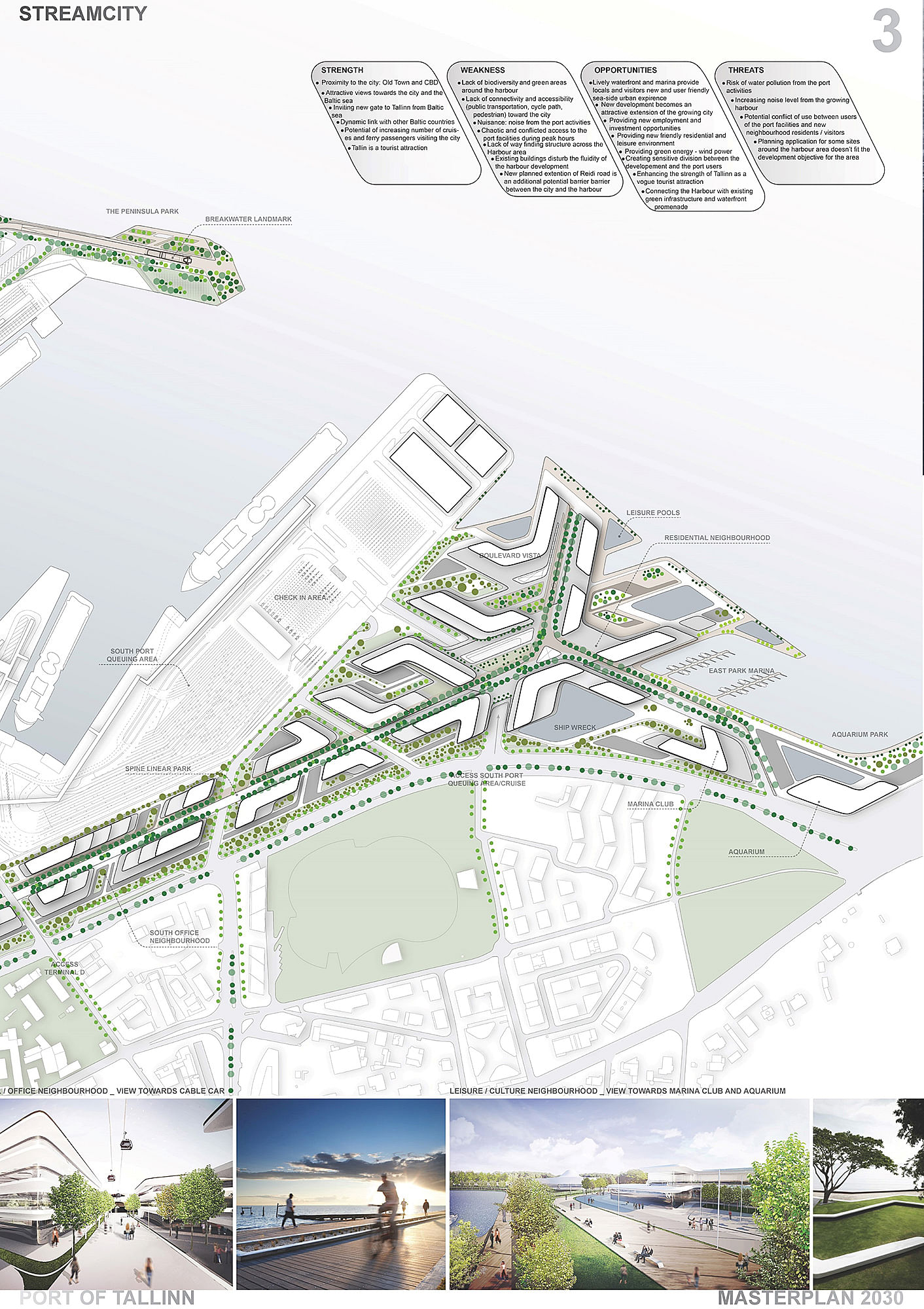Image resolution: width=924 pixels, height=1309 pixels.
Task: Click the Residential Neighbourhood callout label
Action: 717,538
